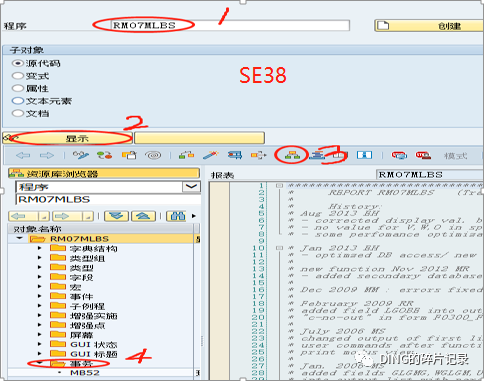Set a session breakpoint icon
The width and height of the screenshot is (484, 381).
399,155
